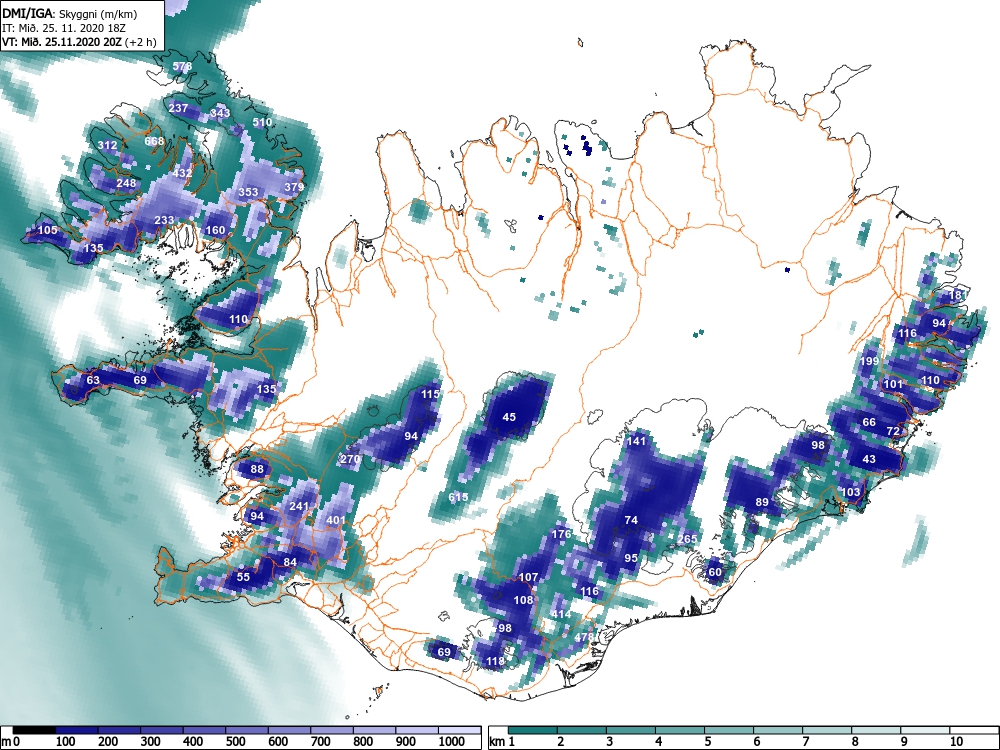This screenshot has width=1000, height=750.
Task: Click the westernmost value "105"
Action: coord(48,230)
